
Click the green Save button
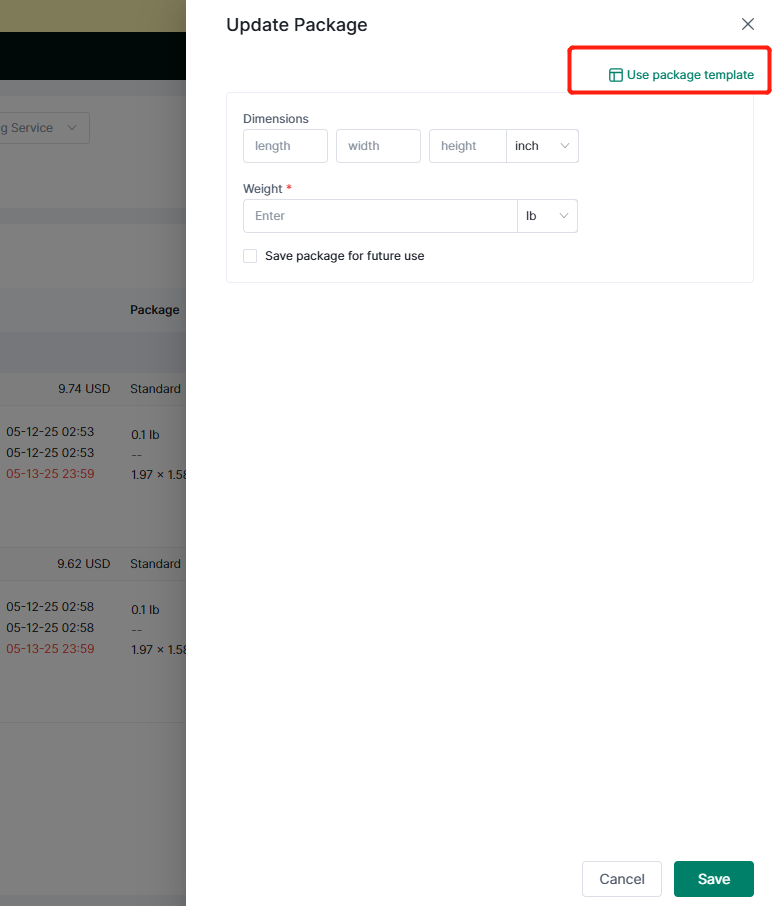pos(713,879)
